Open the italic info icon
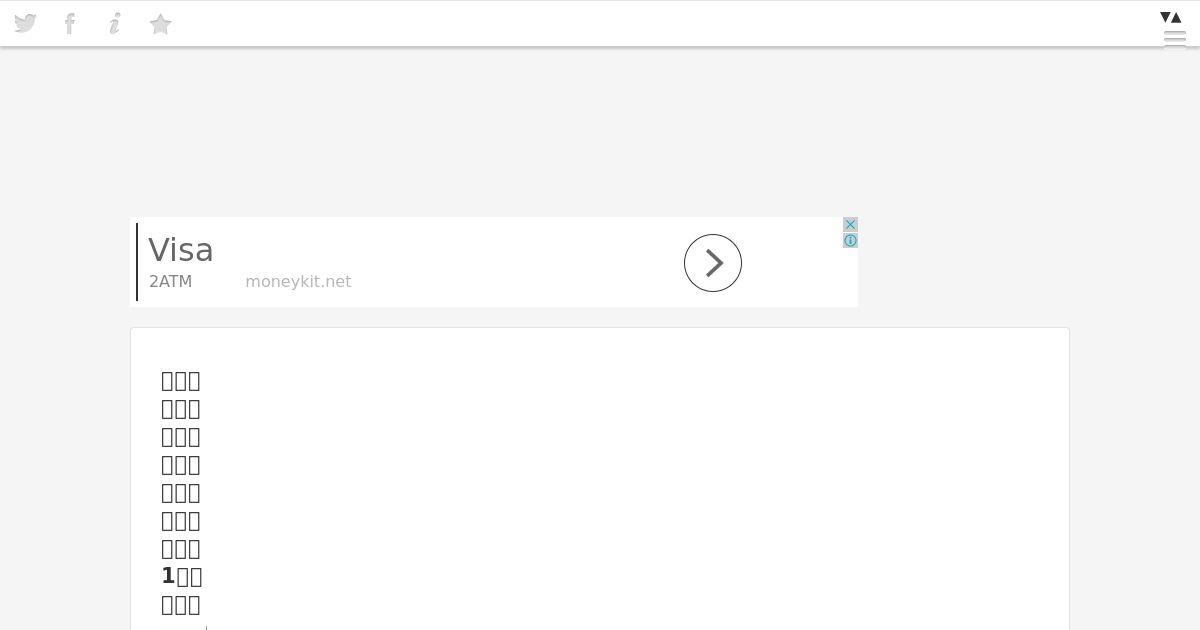 115,23
